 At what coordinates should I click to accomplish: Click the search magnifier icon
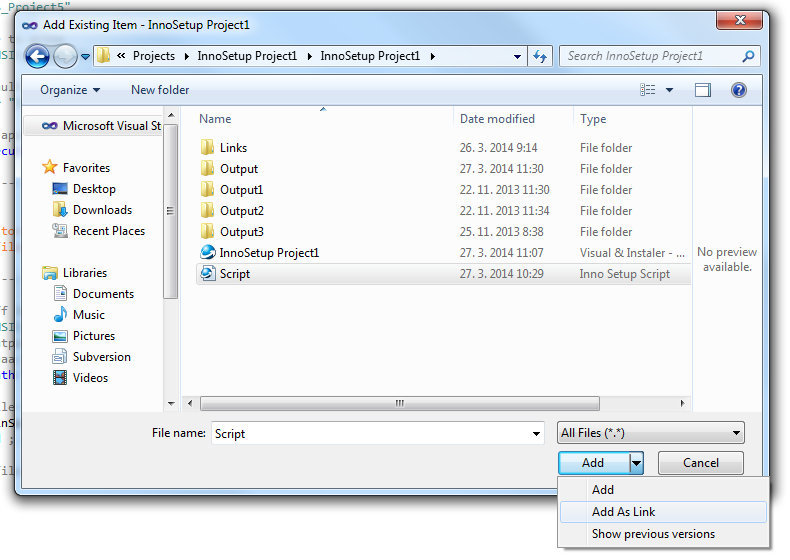pos(749,56)
